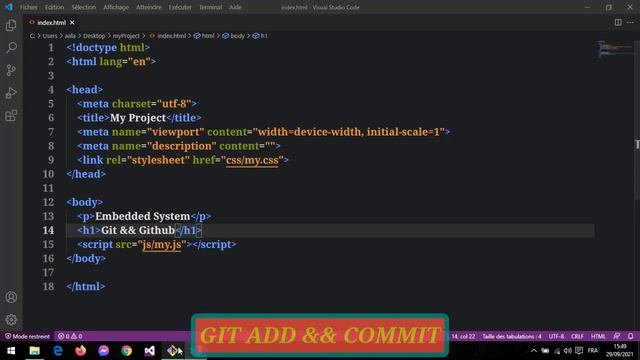Select the index.html editor tab
640x360 pixels.
pyautogui.click(x=51, y=22)
